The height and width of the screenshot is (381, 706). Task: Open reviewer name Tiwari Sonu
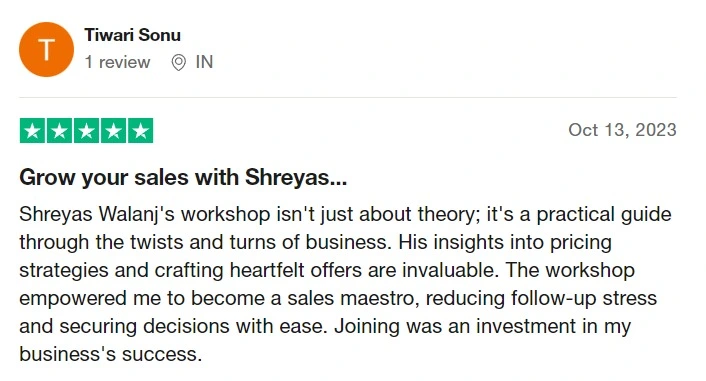tap(132, 35)
